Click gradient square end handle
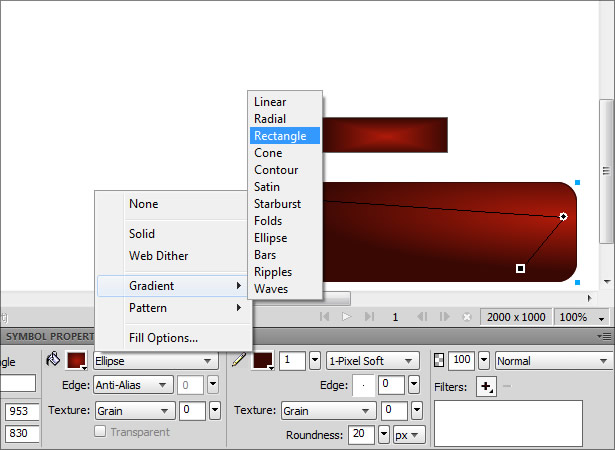This screenshot has height=450, width=615. tap(520, 269)
